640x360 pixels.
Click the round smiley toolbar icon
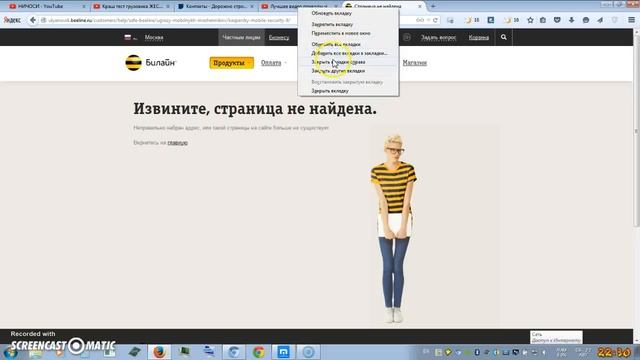(x=586, y=20)
